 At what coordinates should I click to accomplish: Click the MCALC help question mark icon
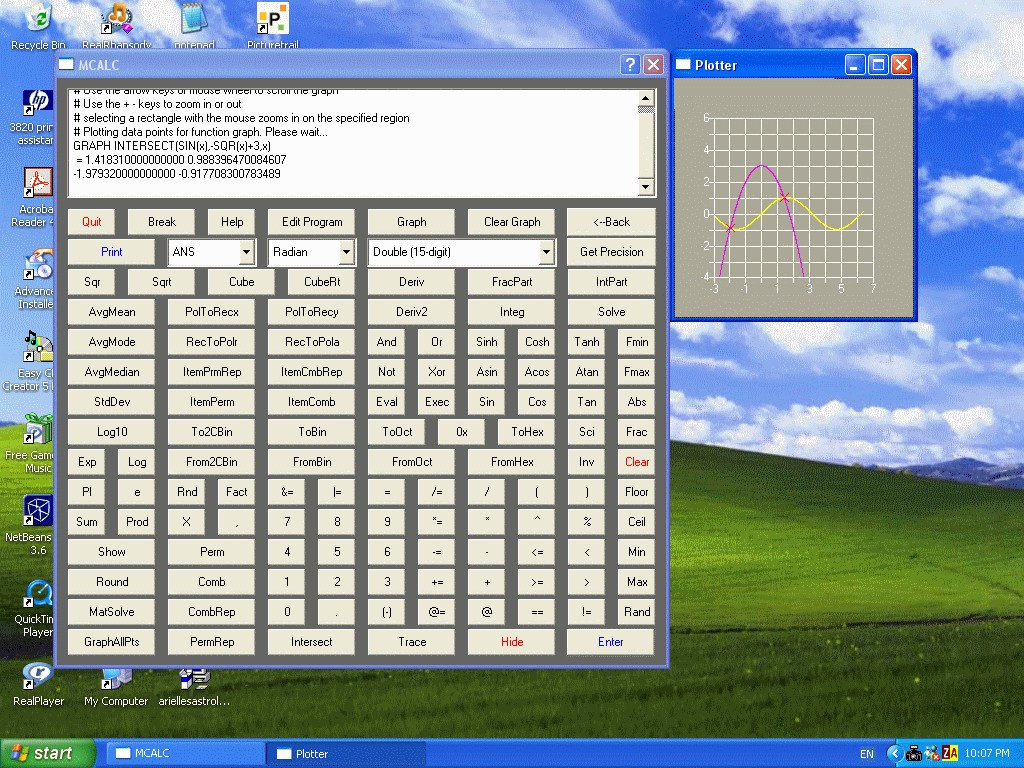point(630,64)
